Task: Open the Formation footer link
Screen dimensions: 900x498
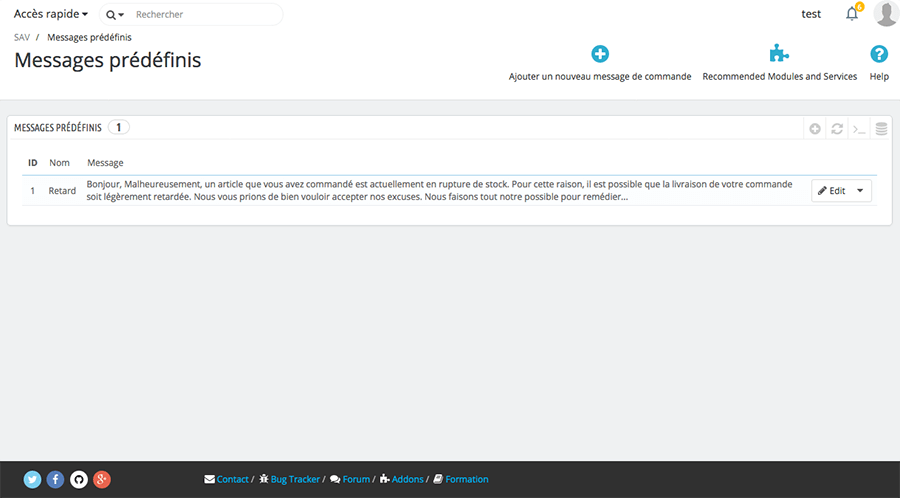Action: pos(466,480)
